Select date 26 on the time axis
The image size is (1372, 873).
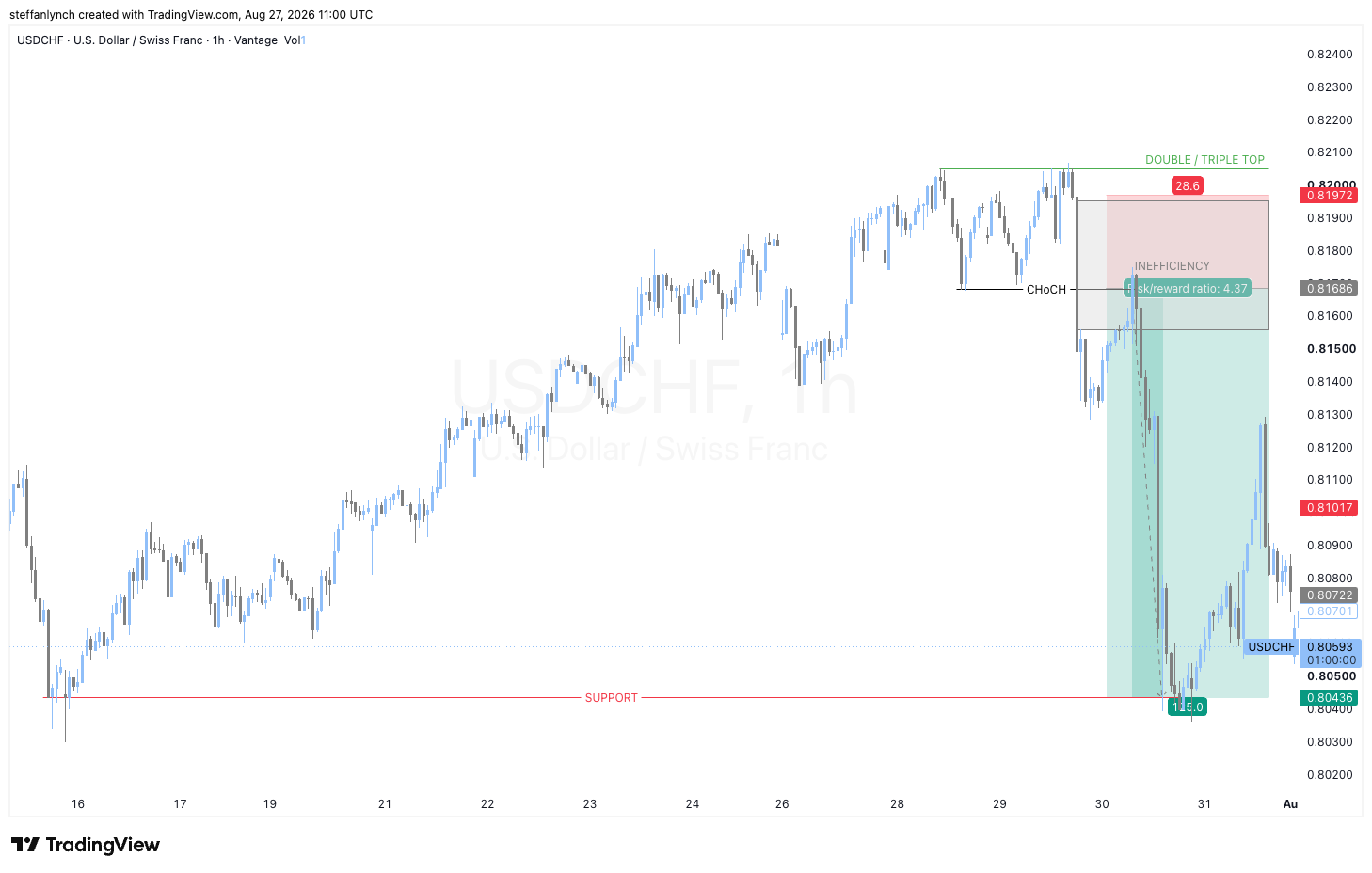coord(782,804)
